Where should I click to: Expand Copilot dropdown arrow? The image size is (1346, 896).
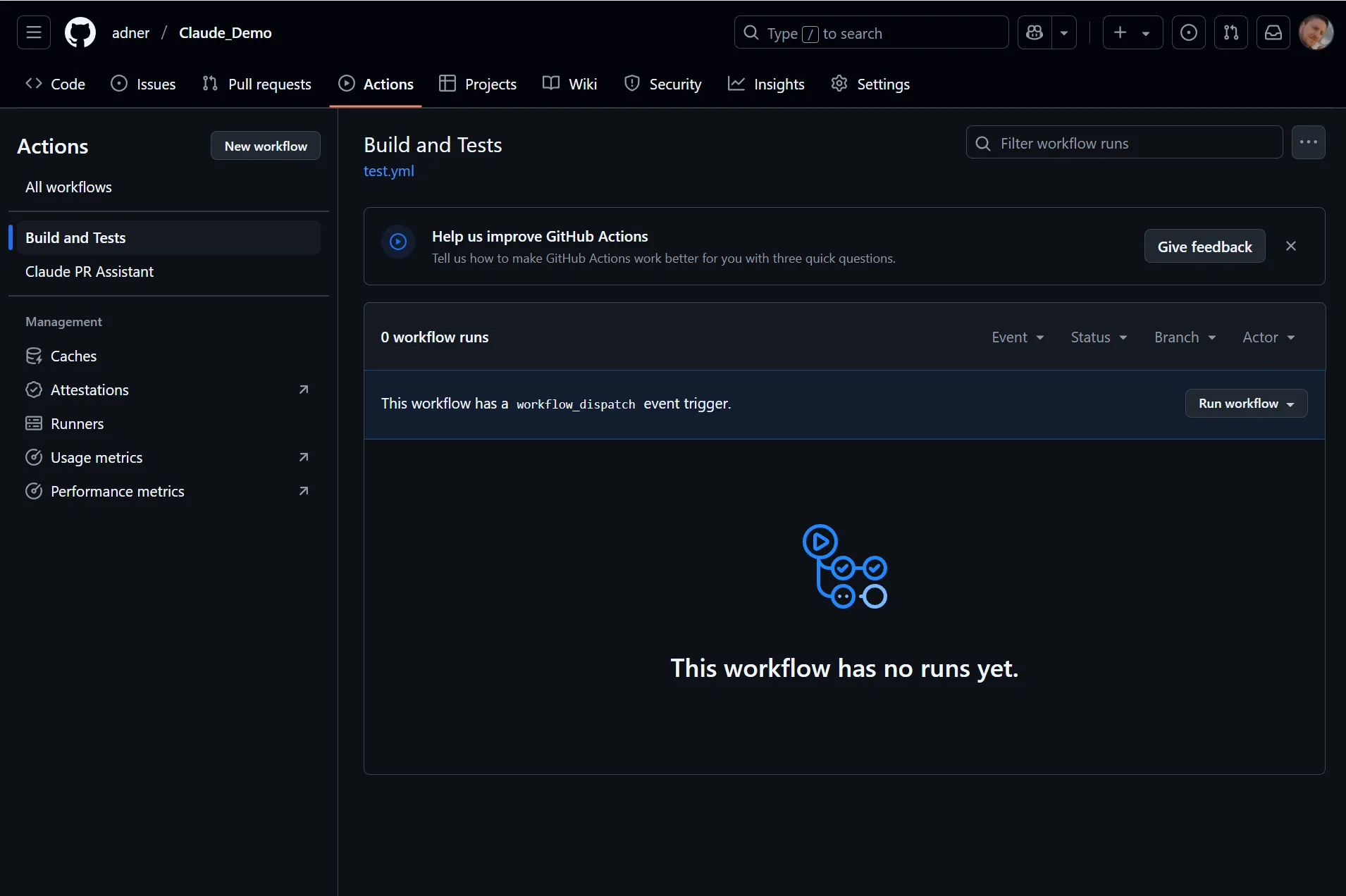[1064, 32]
